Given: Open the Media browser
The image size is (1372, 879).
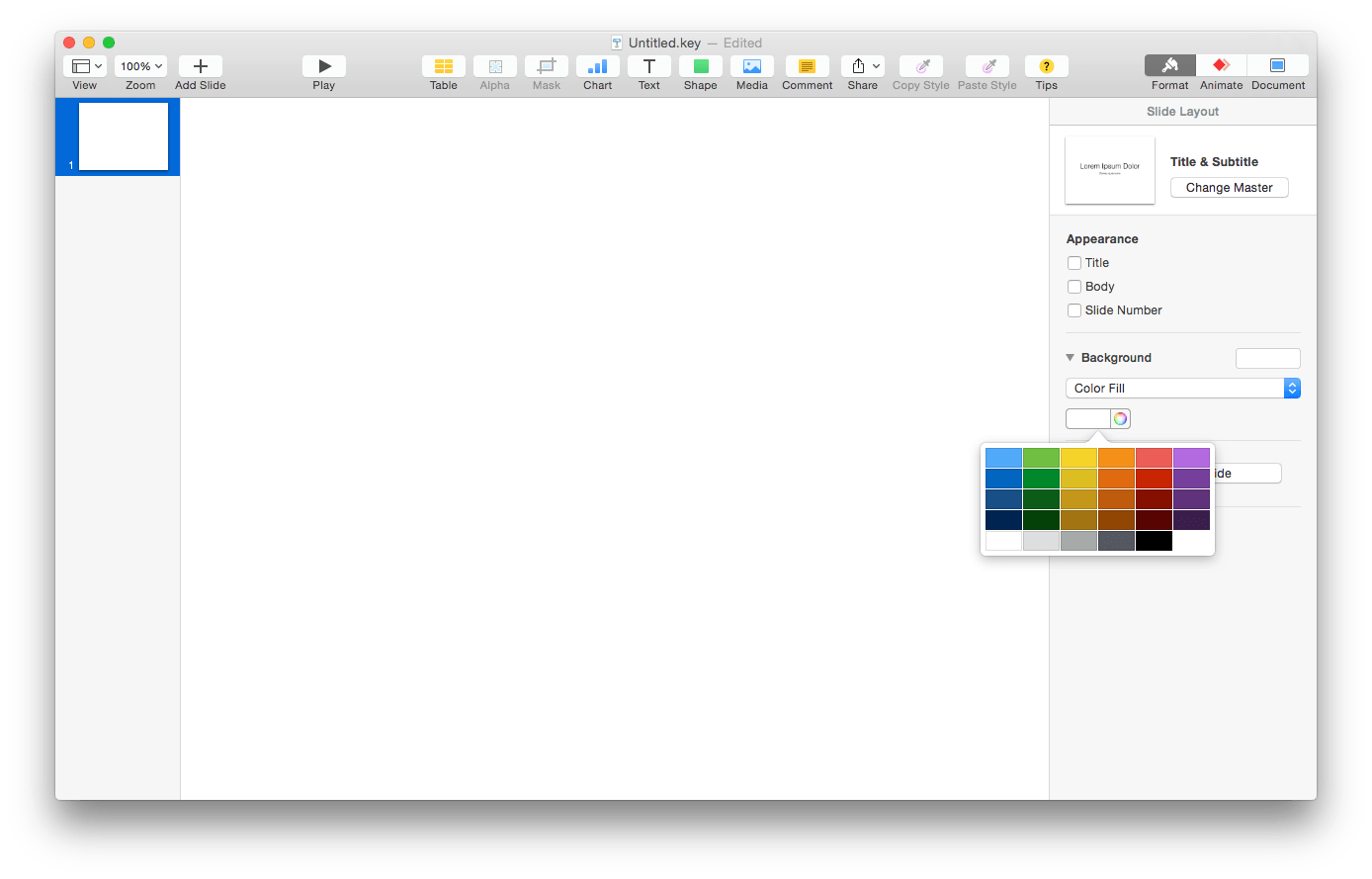Looking at the screenshot, I should coord(751,65).
